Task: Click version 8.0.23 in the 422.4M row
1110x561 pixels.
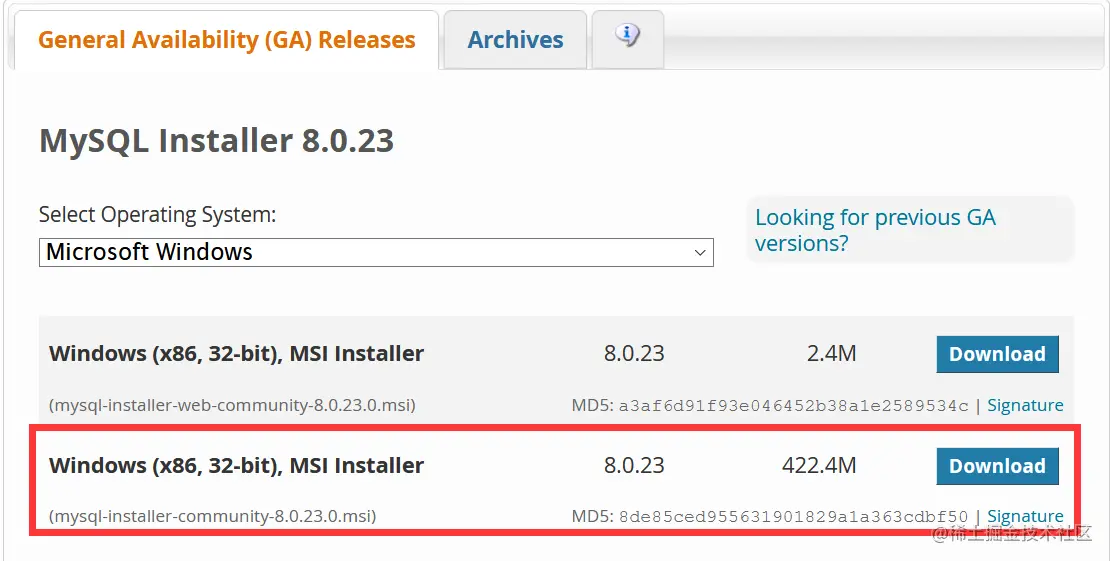Action: click(x=634, y=465)
